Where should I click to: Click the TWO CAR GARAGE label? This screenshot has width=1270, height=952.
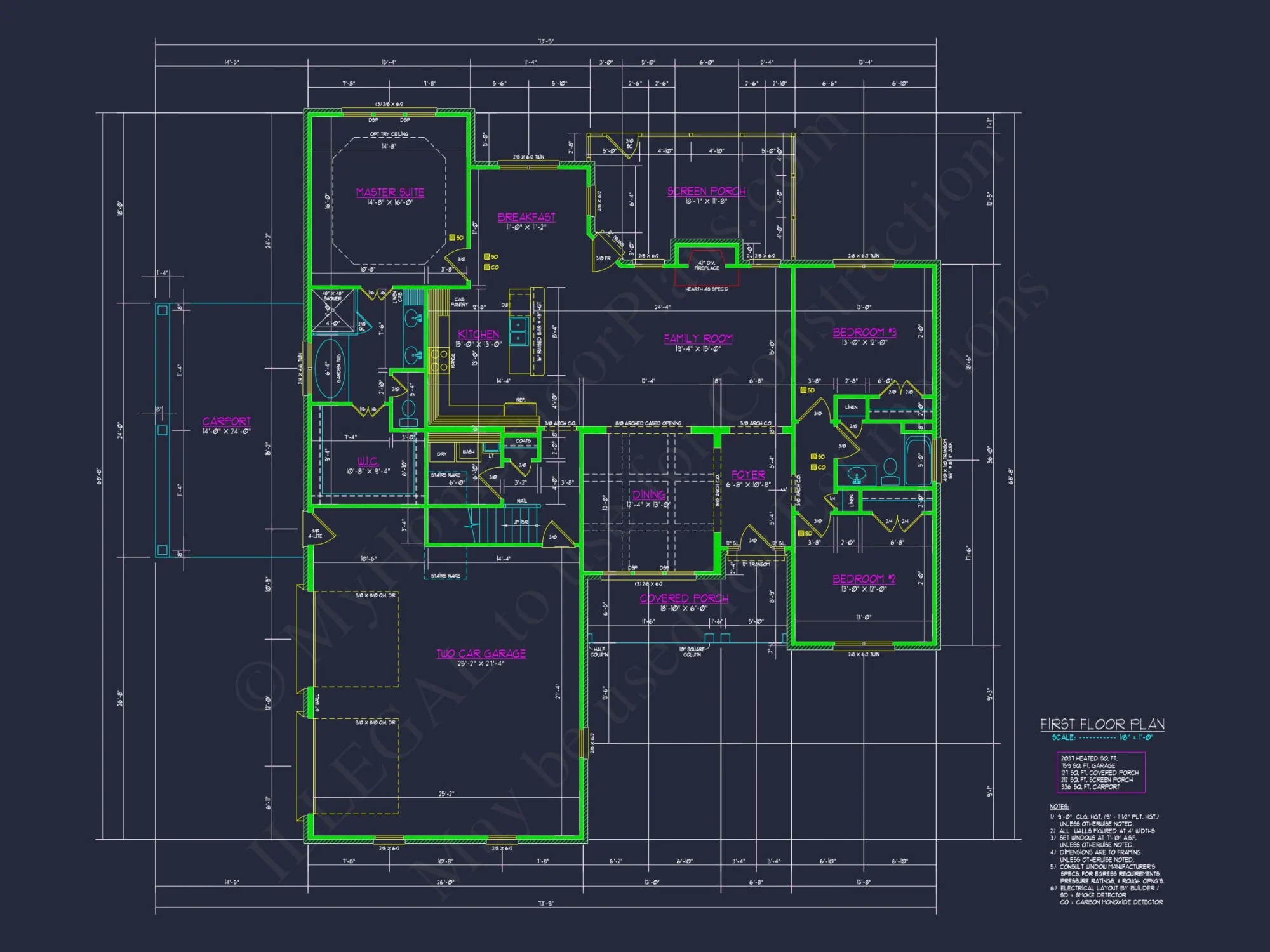pyautogui.click(x=481, y=654)
